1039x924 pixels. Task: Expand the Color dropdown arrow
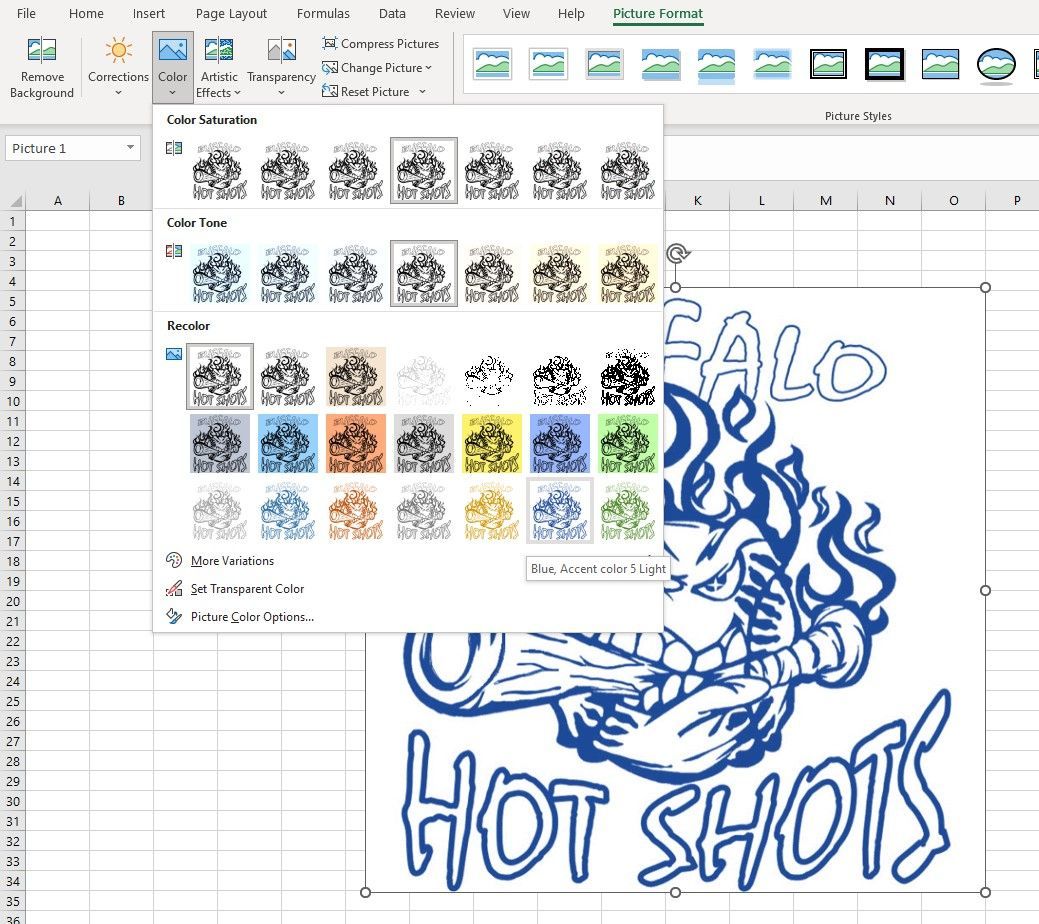[x=172, y=93]
